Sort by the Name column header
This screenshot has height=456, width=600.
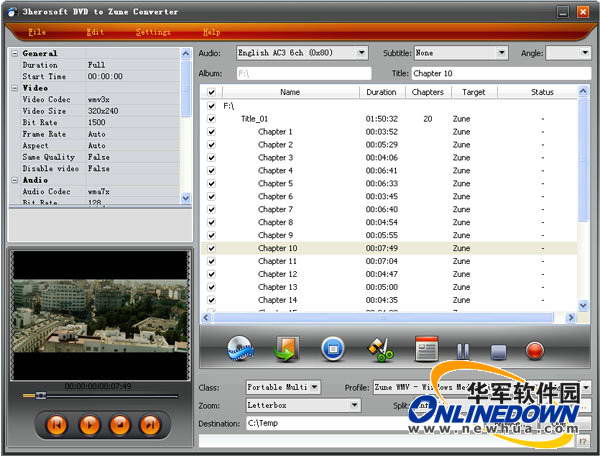click(290, 92)
